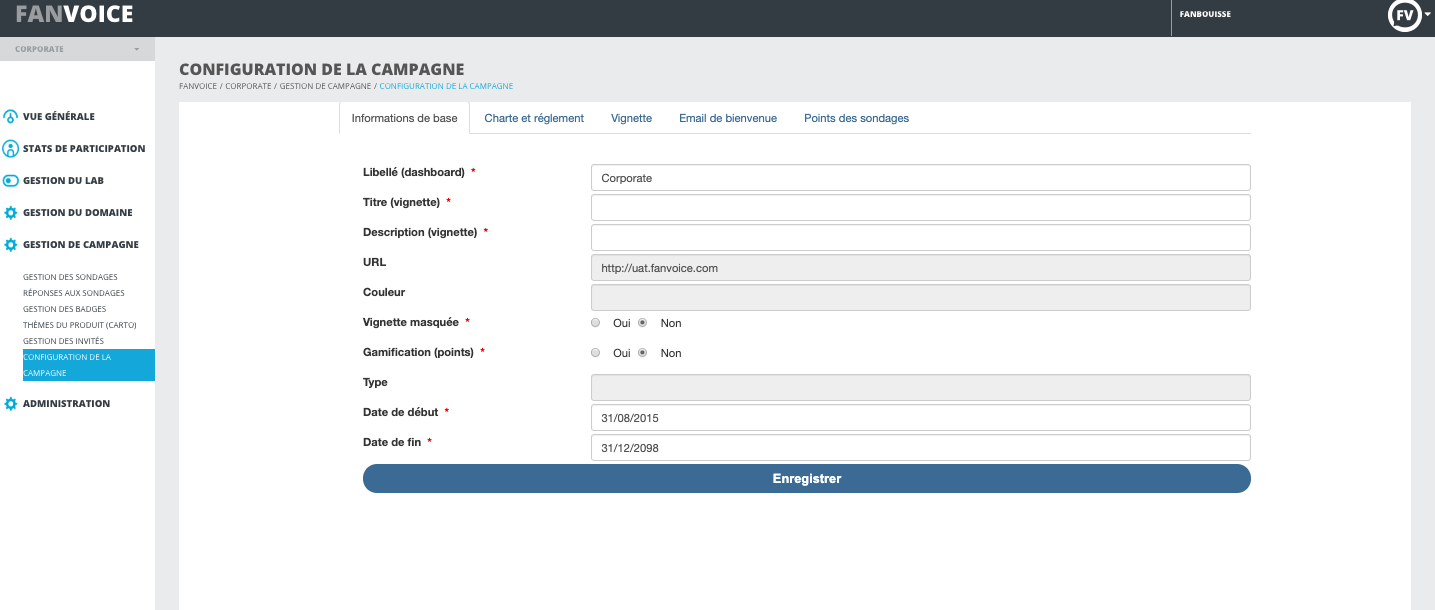Click the FANVOICE logo
This screenshot has width=1435, height=610.
75,15
